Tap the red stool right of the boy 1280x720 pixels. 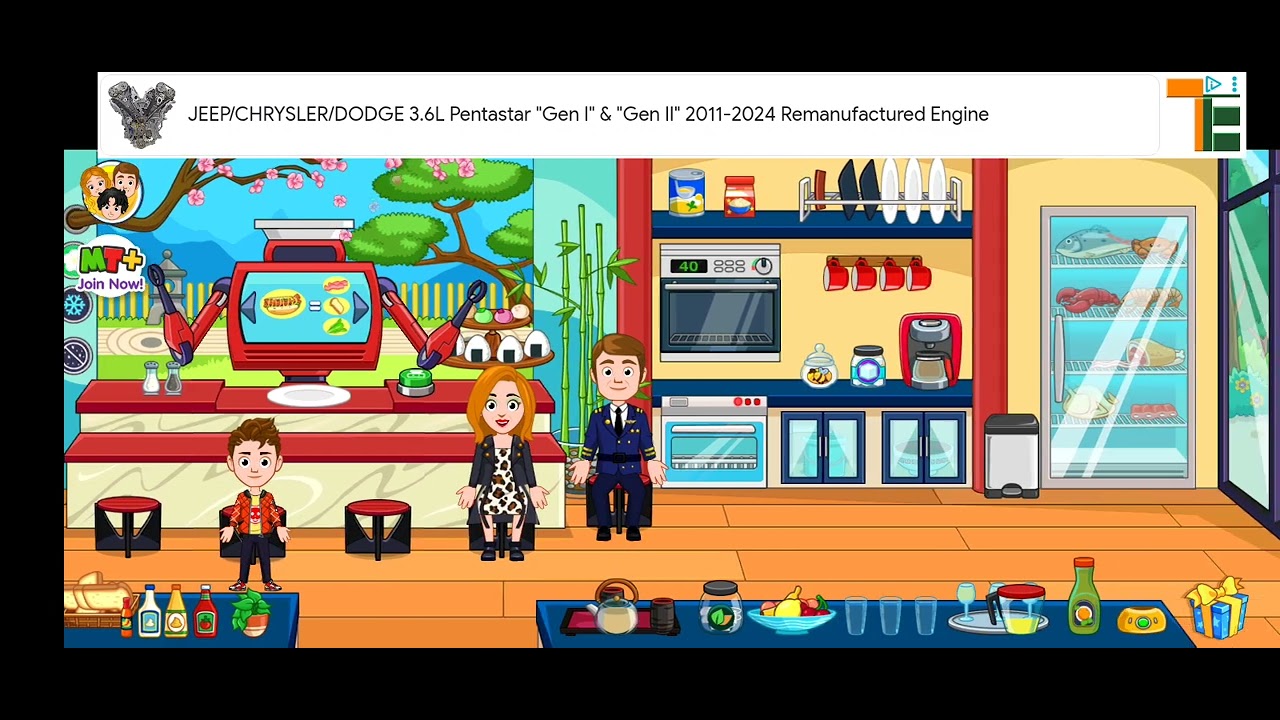tap(377, 527)
